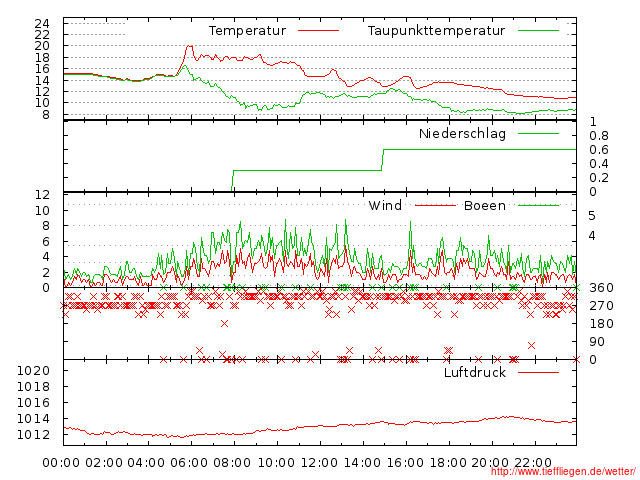
Task: Click the 180 wind direction axis value
Action: coord(601,324)
